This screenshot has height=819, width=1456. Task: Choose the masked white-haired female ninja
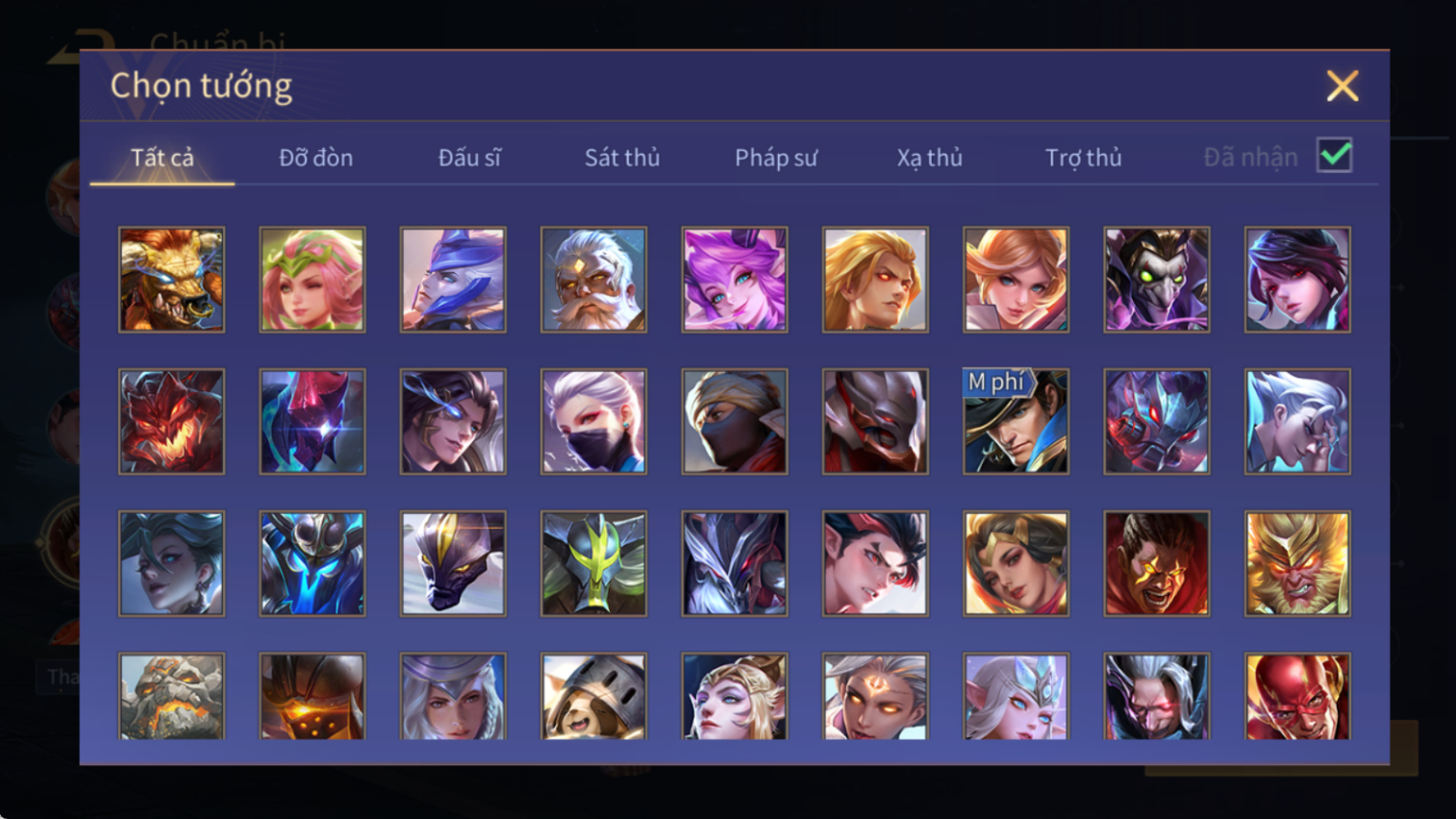point(593,421)
